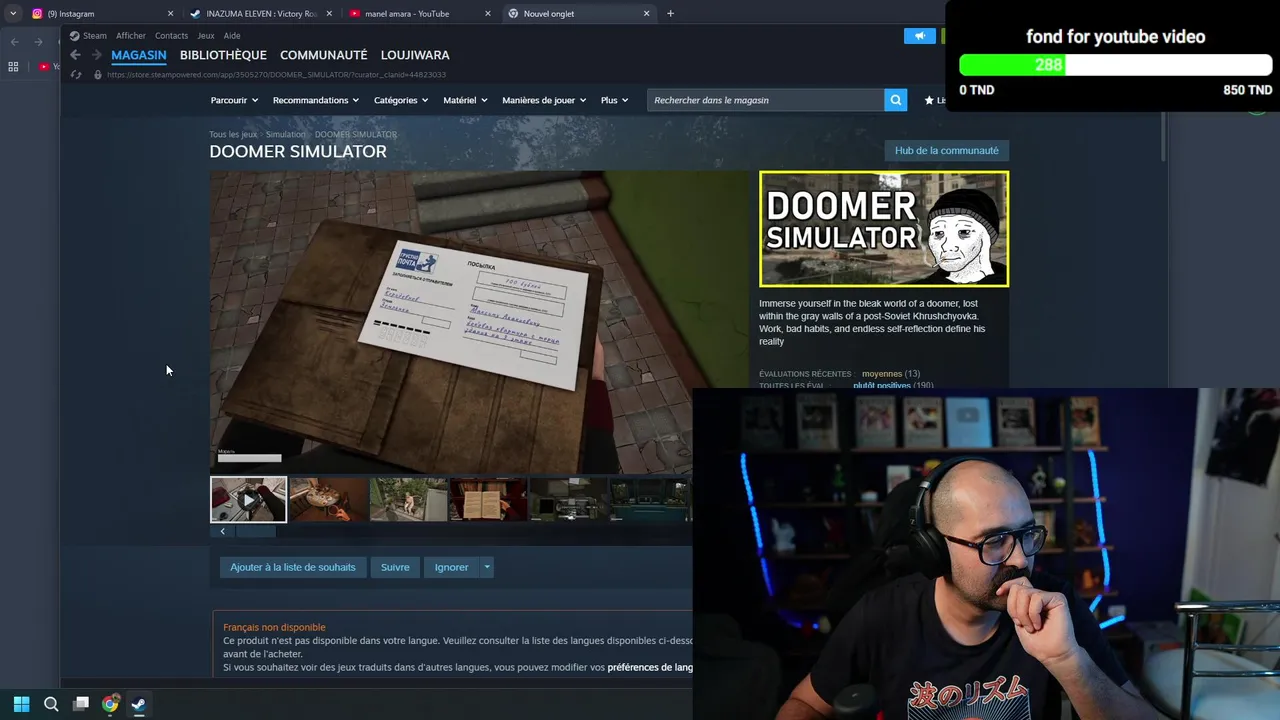Play the trailer video thumbnail
The image size is (1280, 720).
[248, 499]
